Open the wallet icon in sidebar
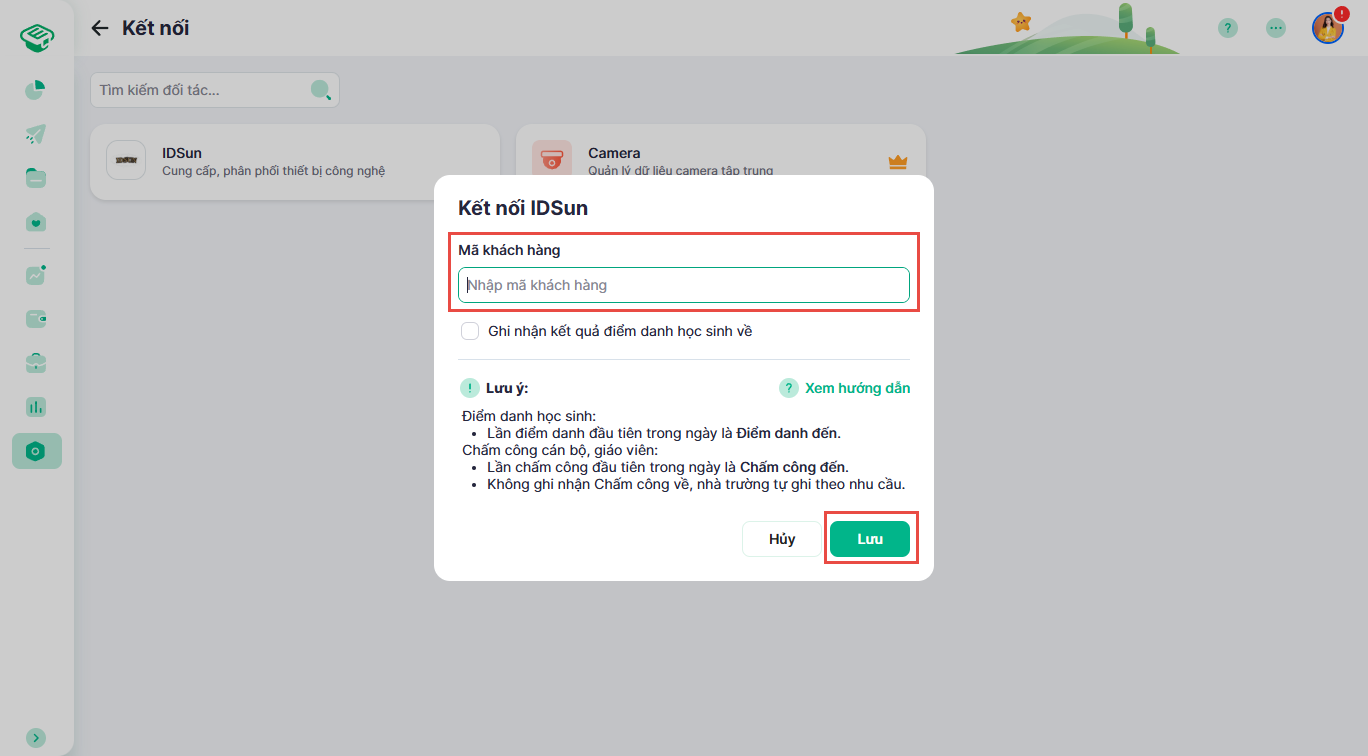The height and width of the screenshot is (756, 1368). coord(36,319)
